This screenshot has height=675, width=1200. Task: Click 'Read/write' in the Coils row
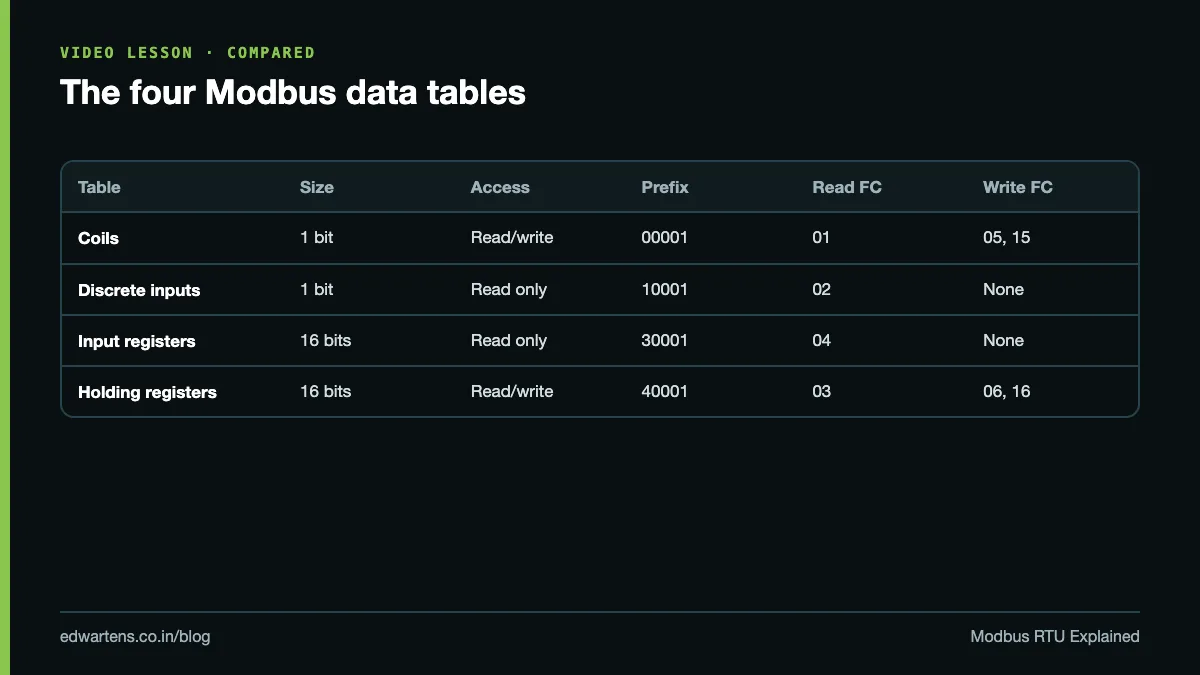point(512,238)
